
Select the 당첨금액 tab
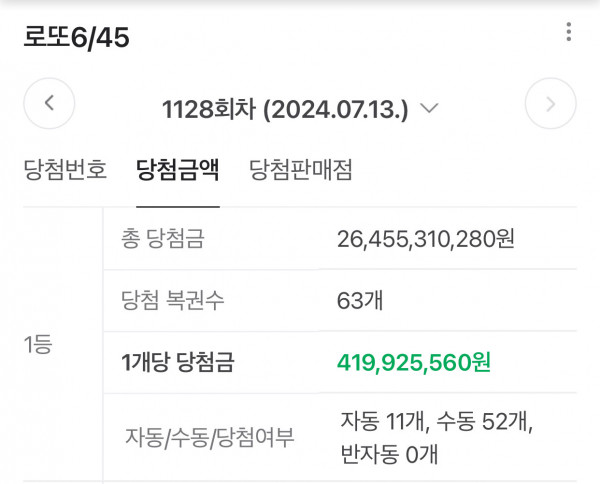pos(178,169)
